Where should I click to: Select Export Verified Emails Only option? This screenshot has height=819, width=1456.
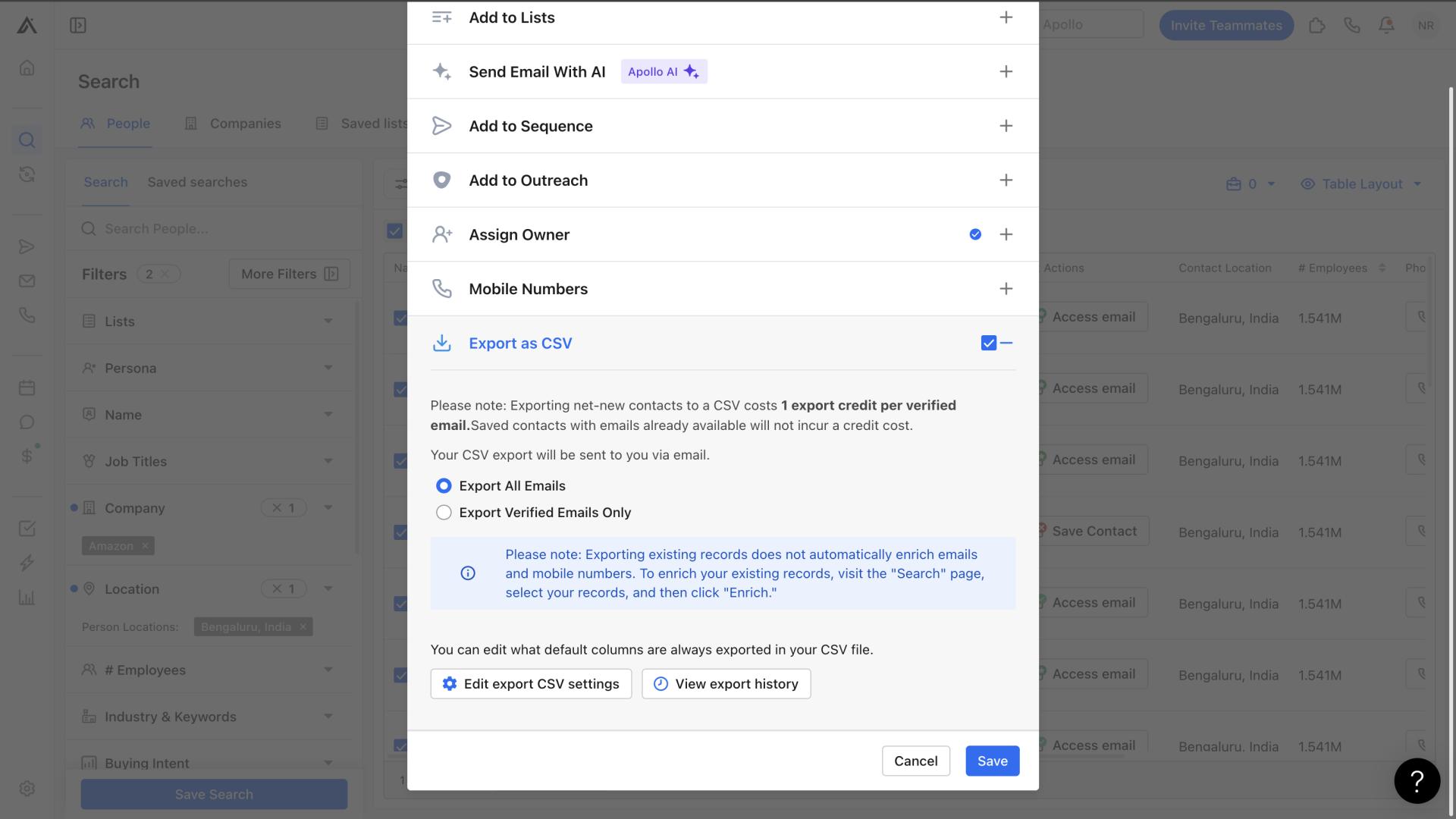point(442,512)
